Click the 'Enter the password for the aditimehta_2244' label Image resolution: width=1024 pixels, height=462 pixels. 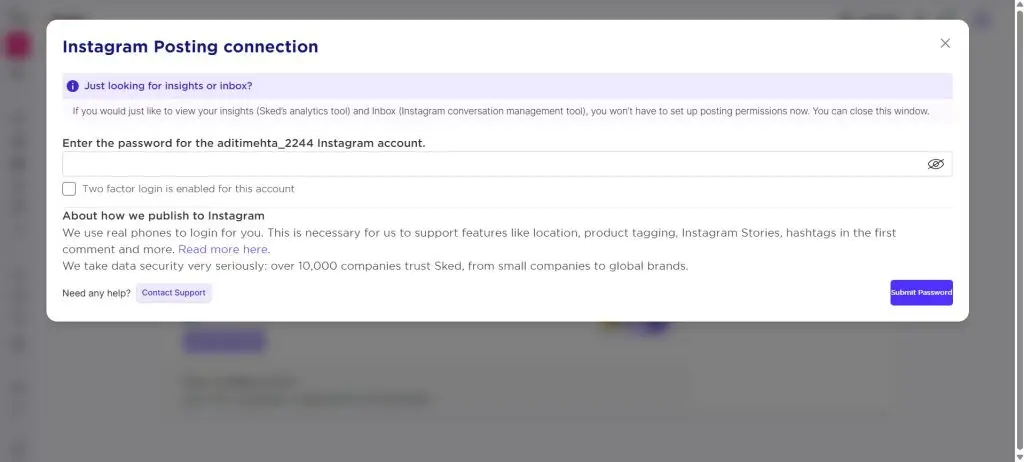pyautogui.click(x=244, y=143)
